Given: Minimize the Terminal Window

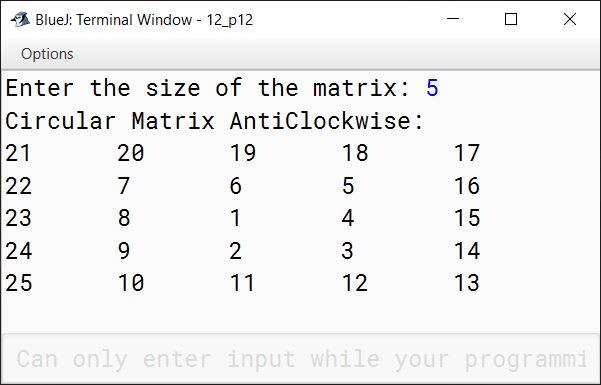Looking at the screenshot, I should (x=453, y=18).
